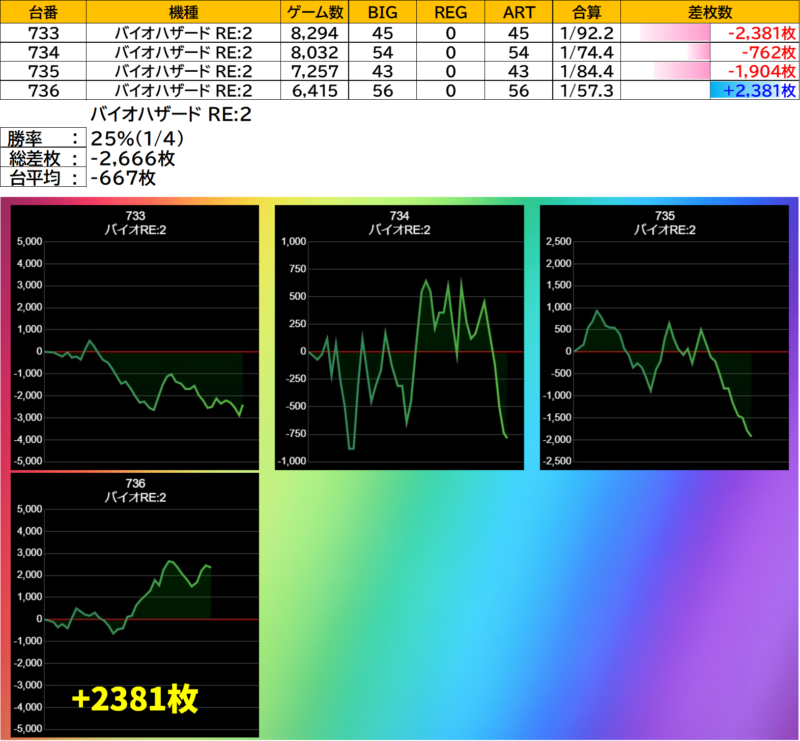
Task: Click the -667枚 average value
Action: (x=123, y=178)
